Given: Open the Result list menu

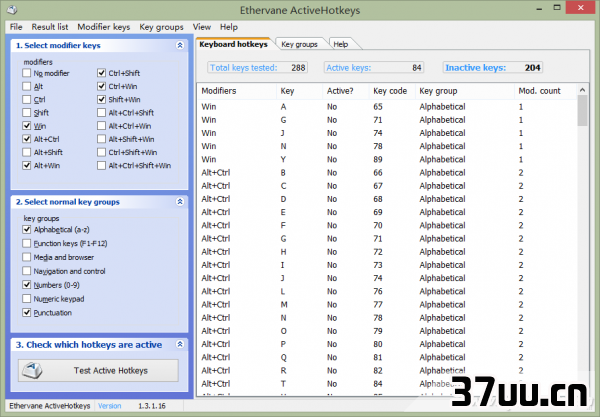Looking at the screenshot, I should [x=50, y=27].
